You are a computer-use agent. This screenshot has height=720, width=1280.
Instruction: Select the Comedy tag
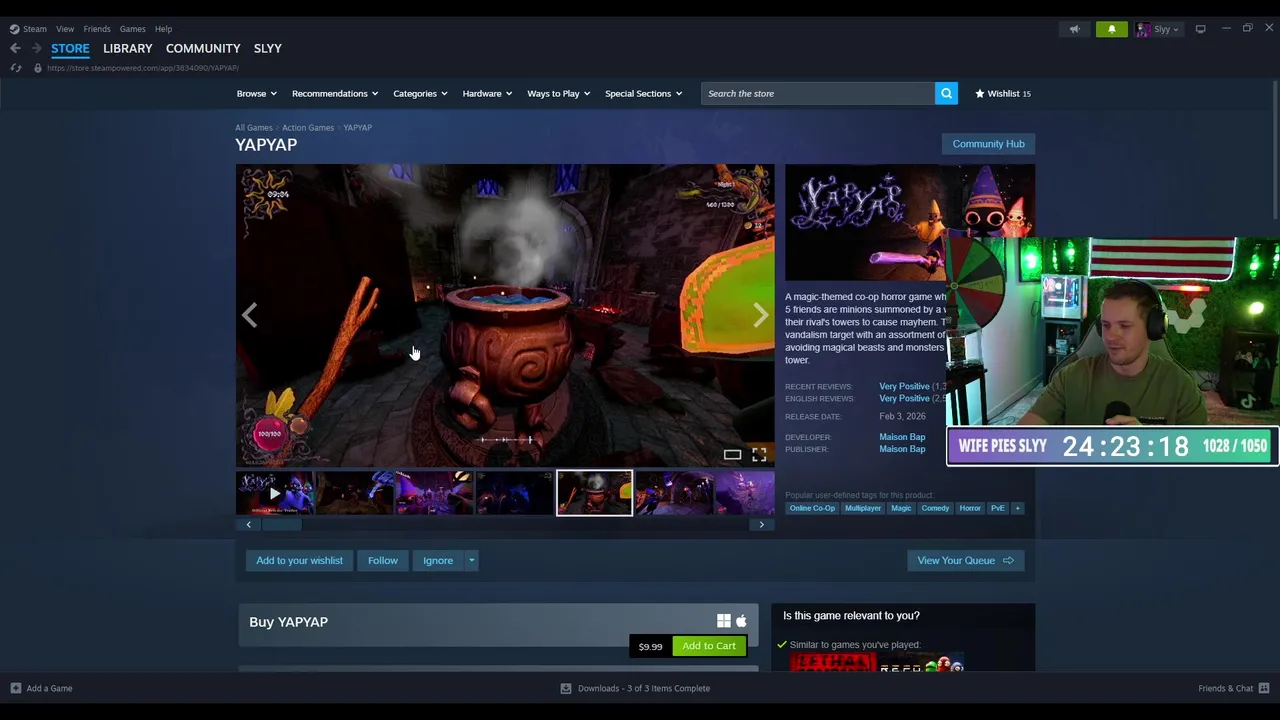tap(935, 508)
